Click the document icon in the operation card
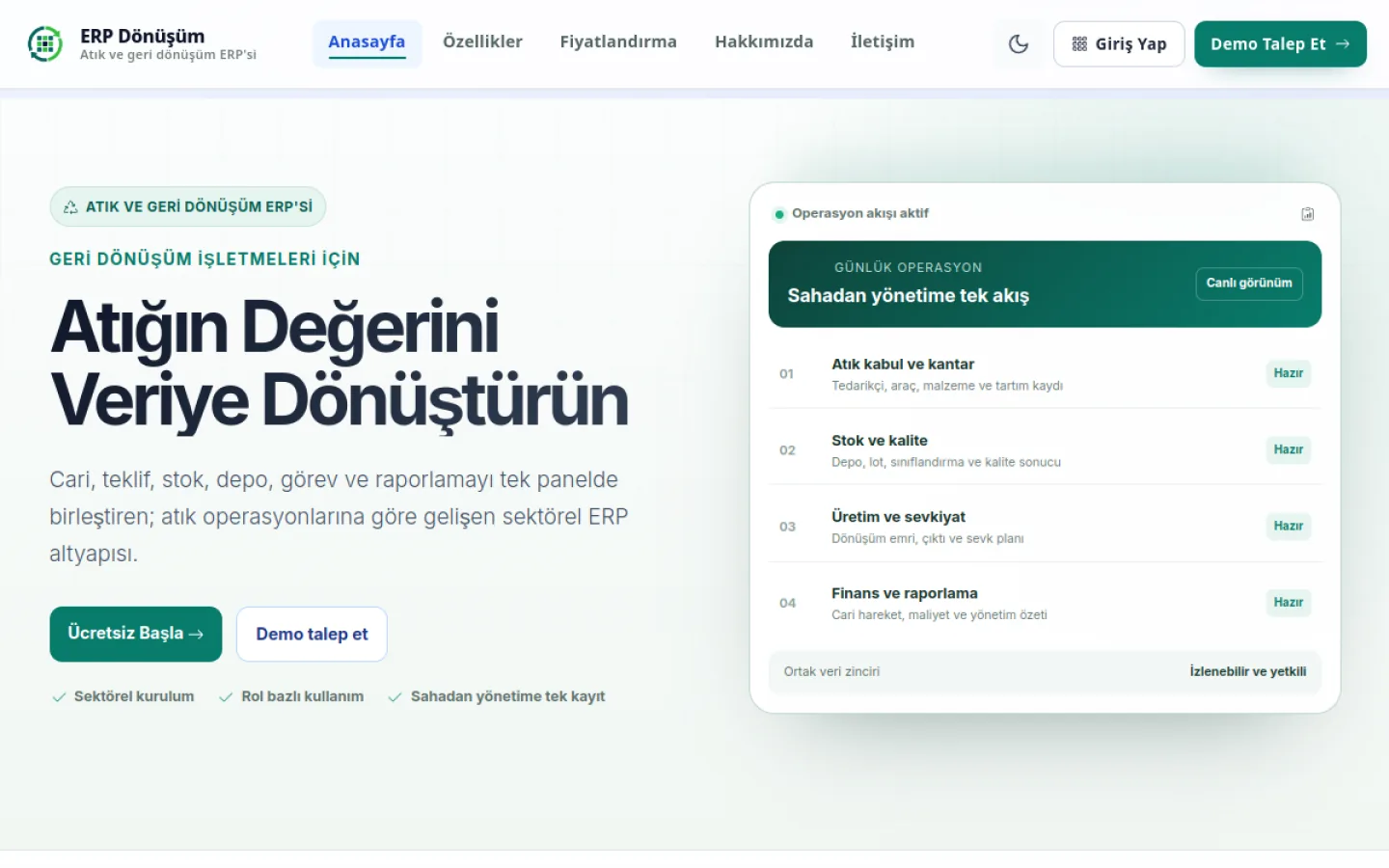The height and width of the screenshot is (868, 1389). click(x=1308, y=214)
